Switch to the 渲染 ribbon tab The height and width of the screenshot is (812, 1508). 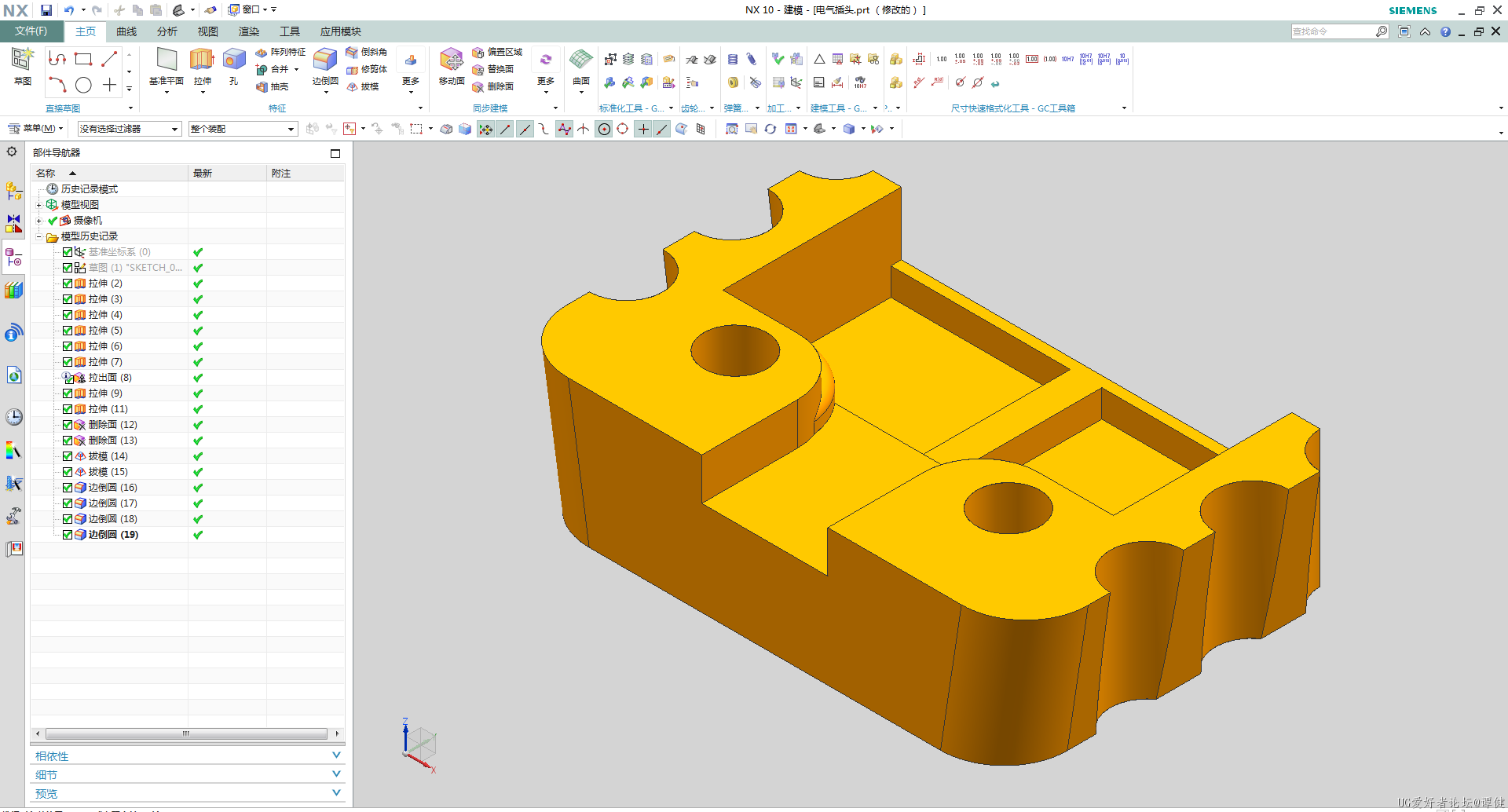tap(249, 31)
